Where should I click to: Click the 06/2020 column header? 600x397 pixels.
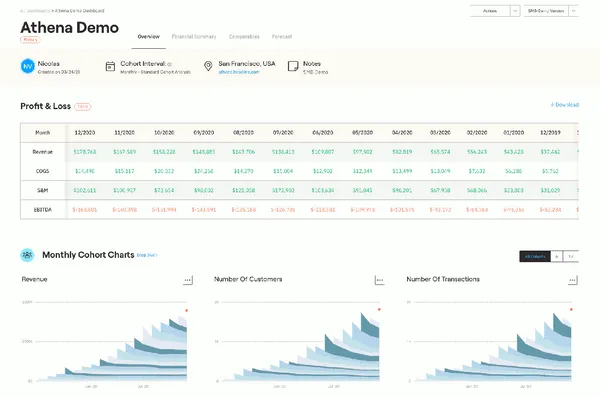pyautogui.click(x=323, y=132)
